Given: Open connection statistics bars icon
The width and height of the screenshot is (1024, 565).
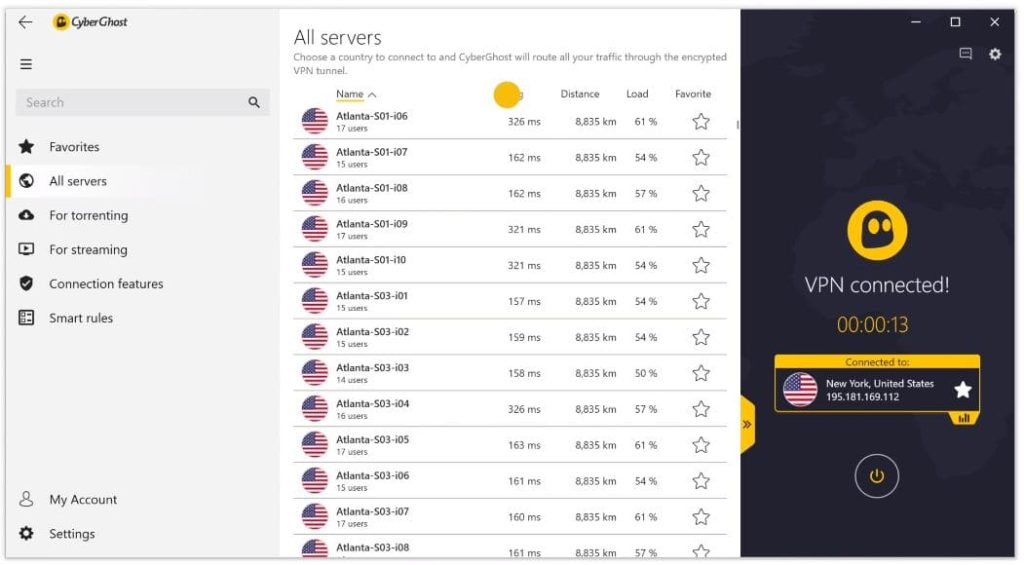Looking at the screenshot, I should (964, 418).
